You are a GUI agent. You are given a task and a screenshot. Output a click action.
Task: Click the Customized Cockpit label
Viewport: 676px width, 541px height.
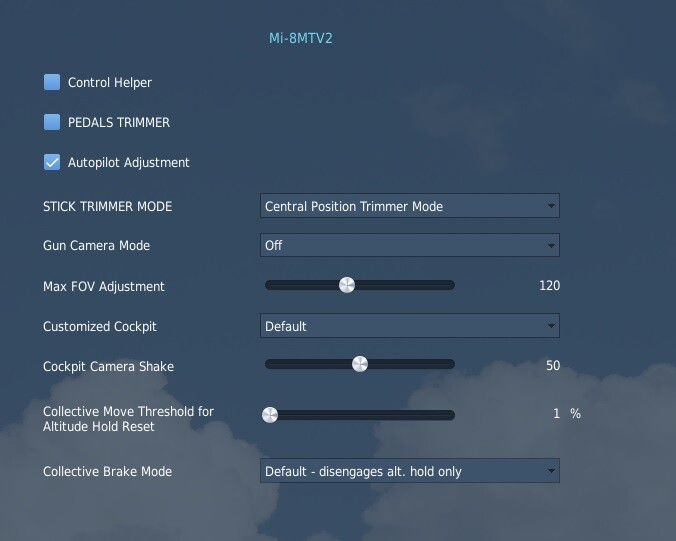click(100, 326)
